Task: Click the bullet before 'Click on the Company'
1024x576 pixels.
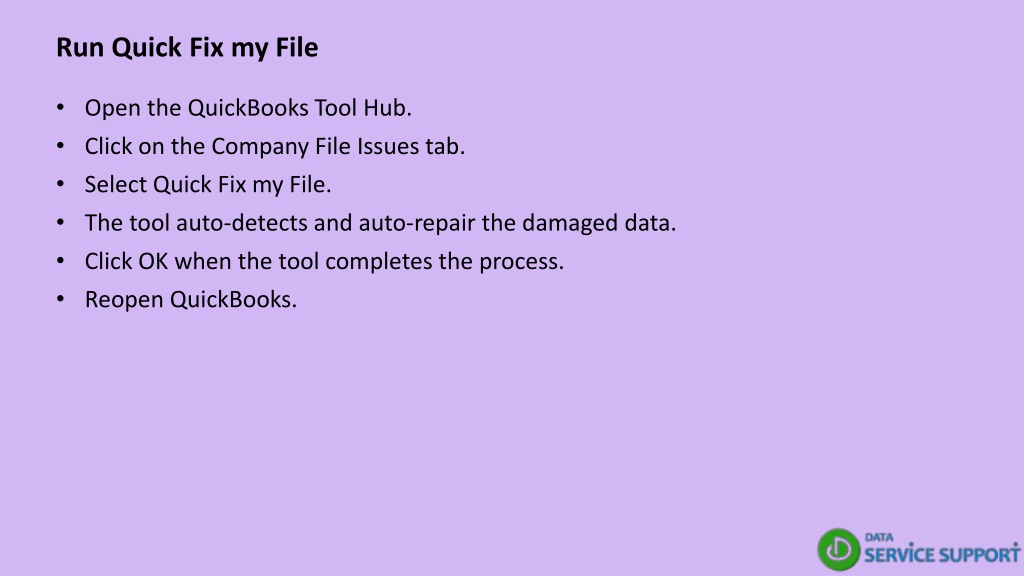Action: pos(61,146)
